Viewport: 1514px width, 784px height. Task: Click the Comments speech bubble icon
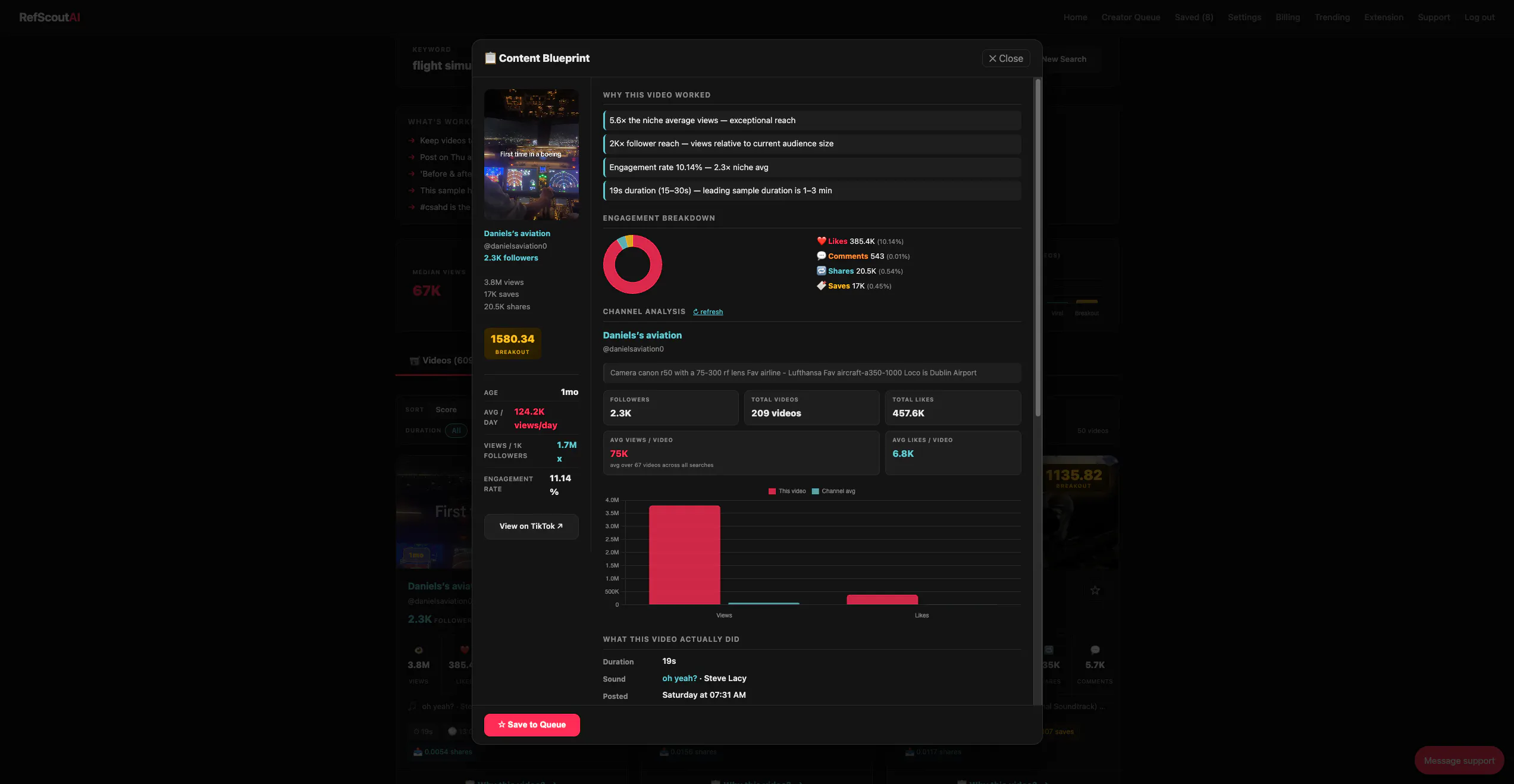pos(822,256)
